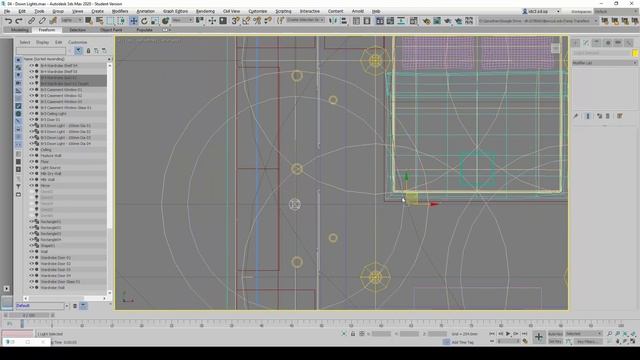Toggle the Spinner Snap icon
The image size is (640, 360).
tap(268, 20)
